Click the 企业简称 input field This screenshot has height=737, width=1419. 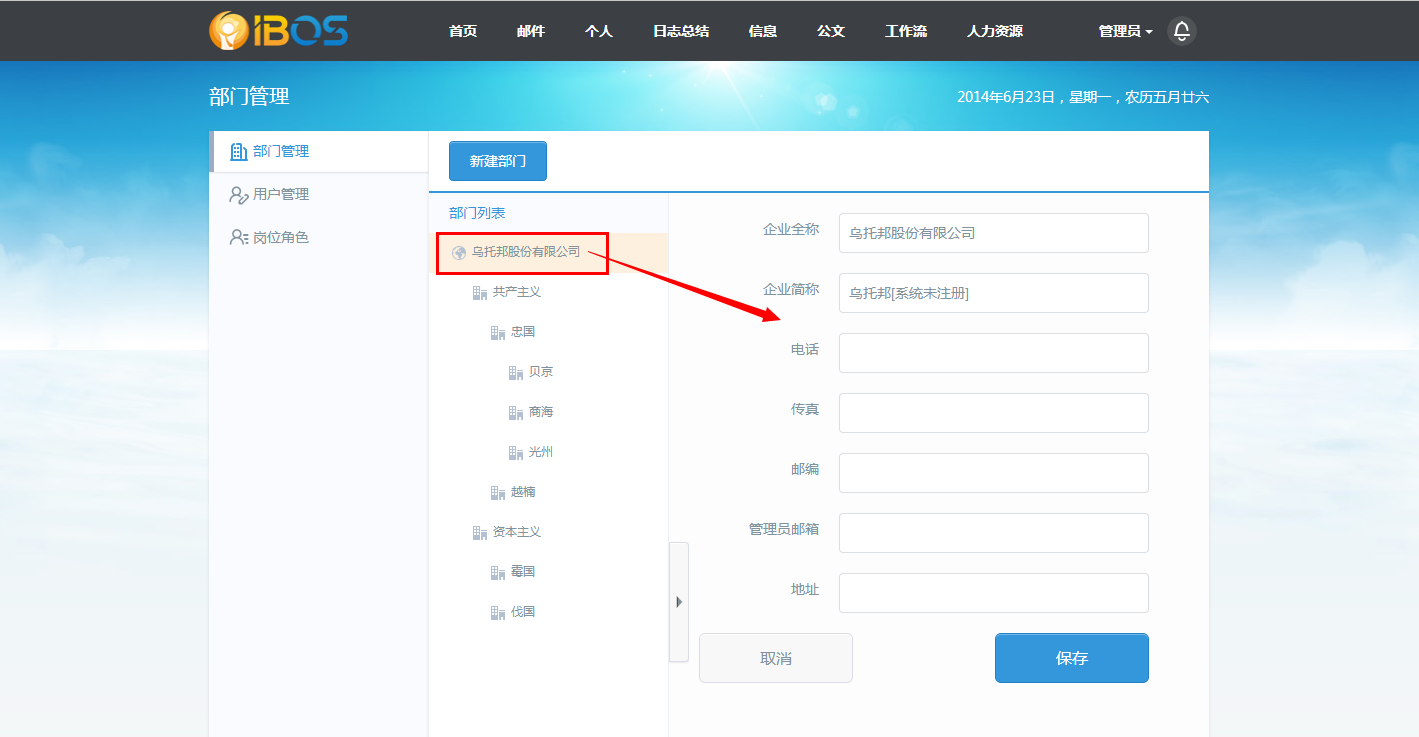point(994,293)
